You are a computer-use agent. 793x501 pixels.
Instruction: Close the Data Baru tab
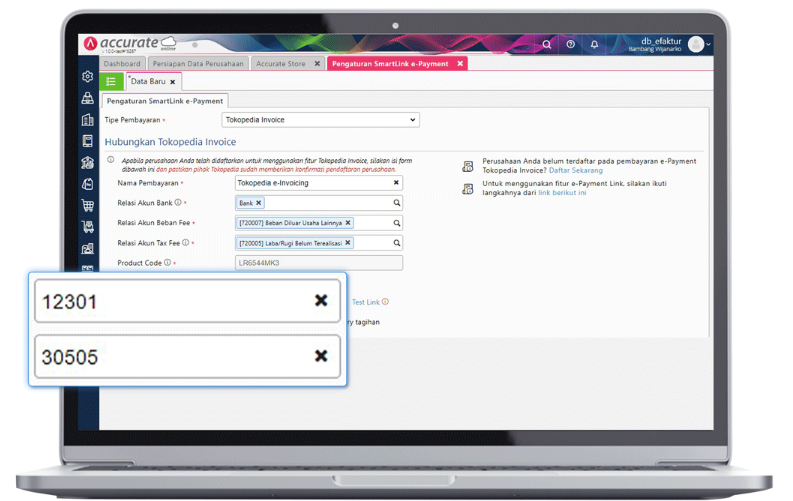(x=173, y=82)
